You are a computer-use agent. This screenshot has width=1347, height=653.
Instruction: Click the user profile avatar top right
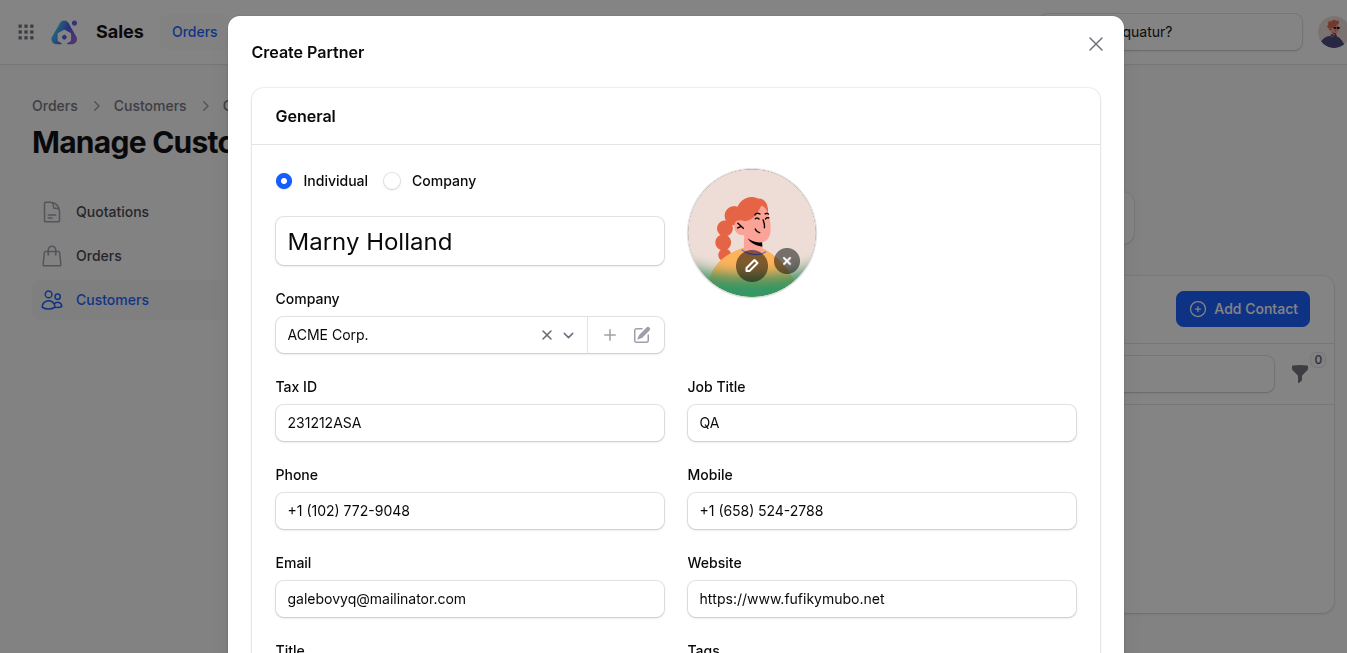1332,31
